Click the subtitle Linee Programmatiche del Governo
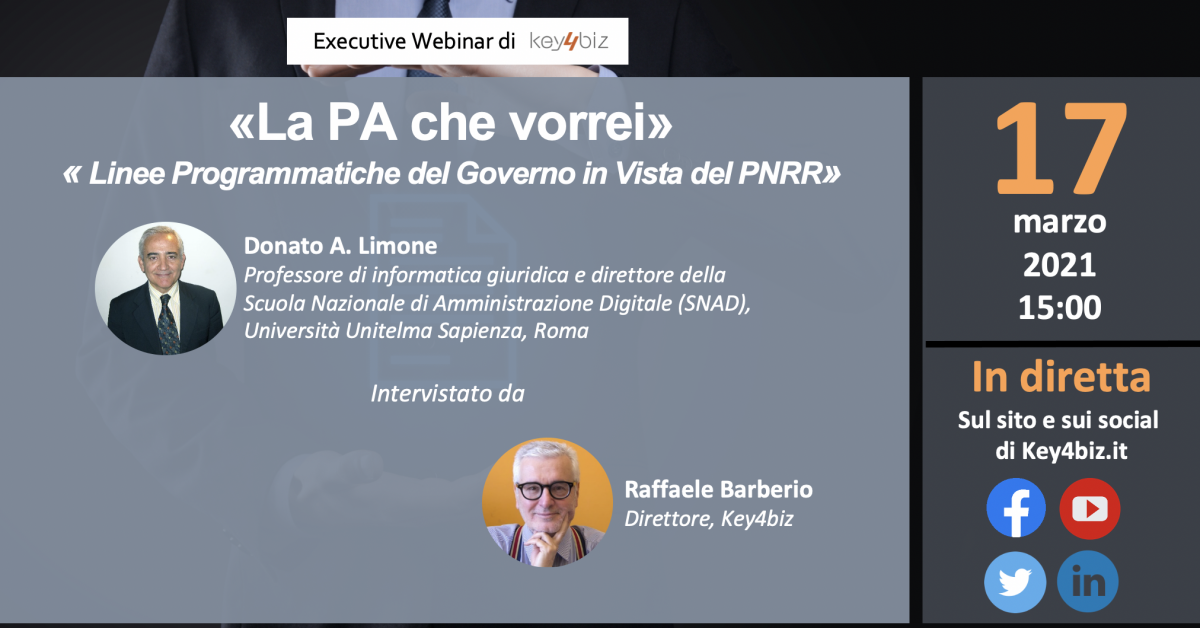 point(451,174)
